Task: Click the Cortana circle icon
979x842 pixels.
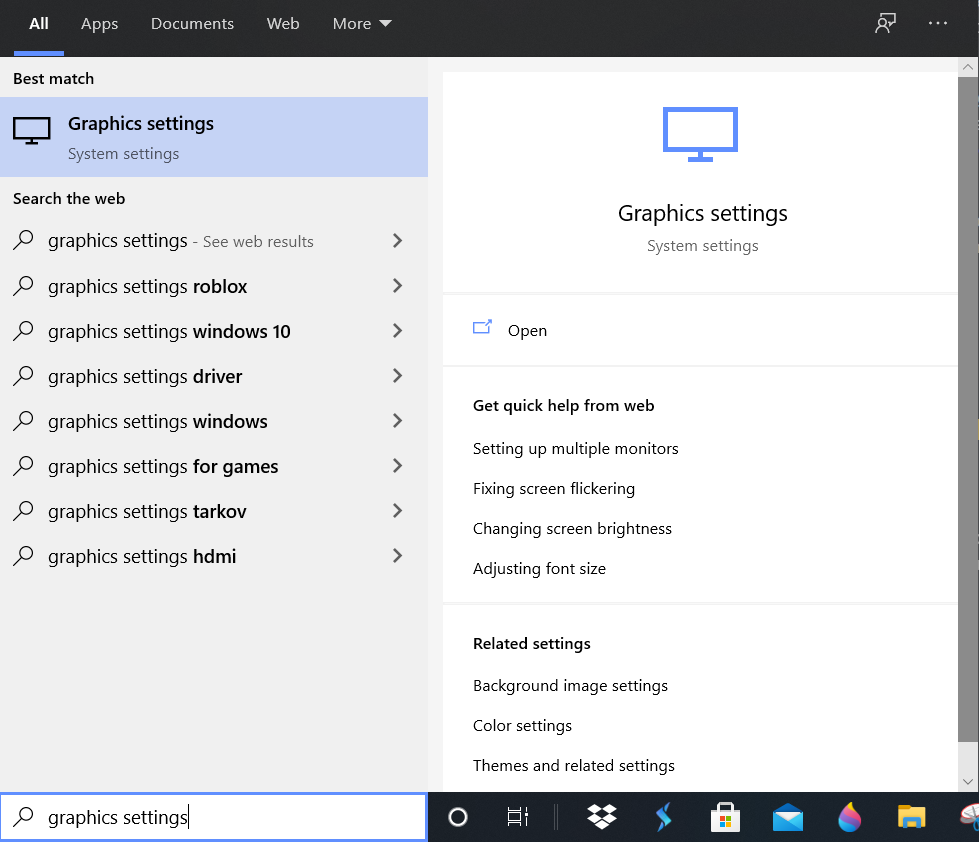Action: (458, 817)
